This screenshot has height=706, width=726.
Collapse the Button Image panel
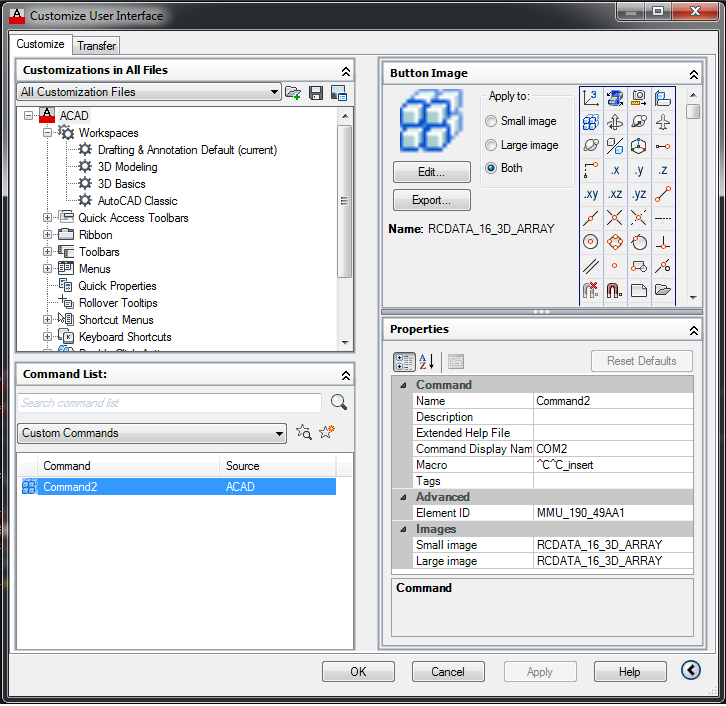[694, 75]
